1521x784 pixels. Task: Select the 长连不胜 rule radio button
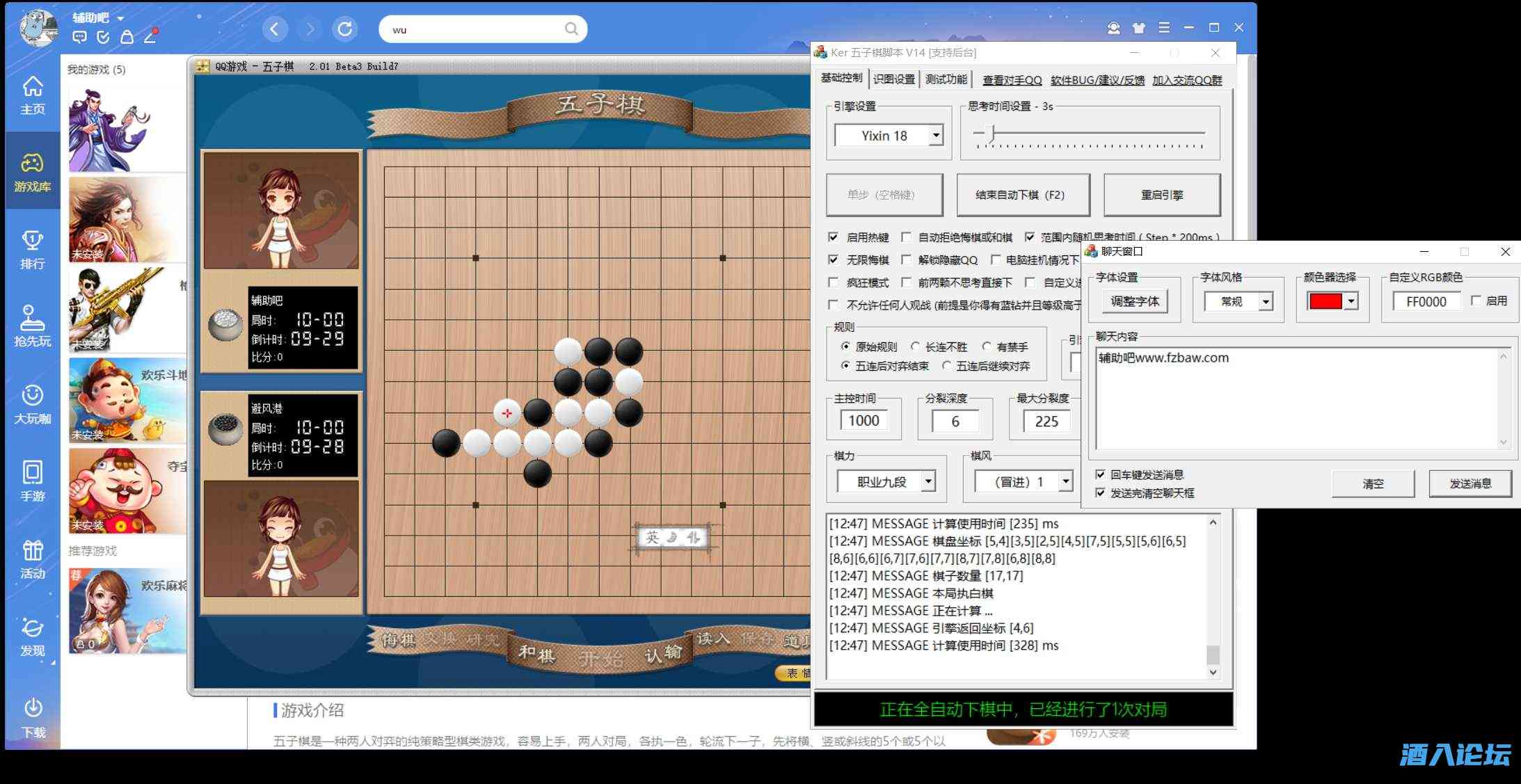tap(916, 346)
